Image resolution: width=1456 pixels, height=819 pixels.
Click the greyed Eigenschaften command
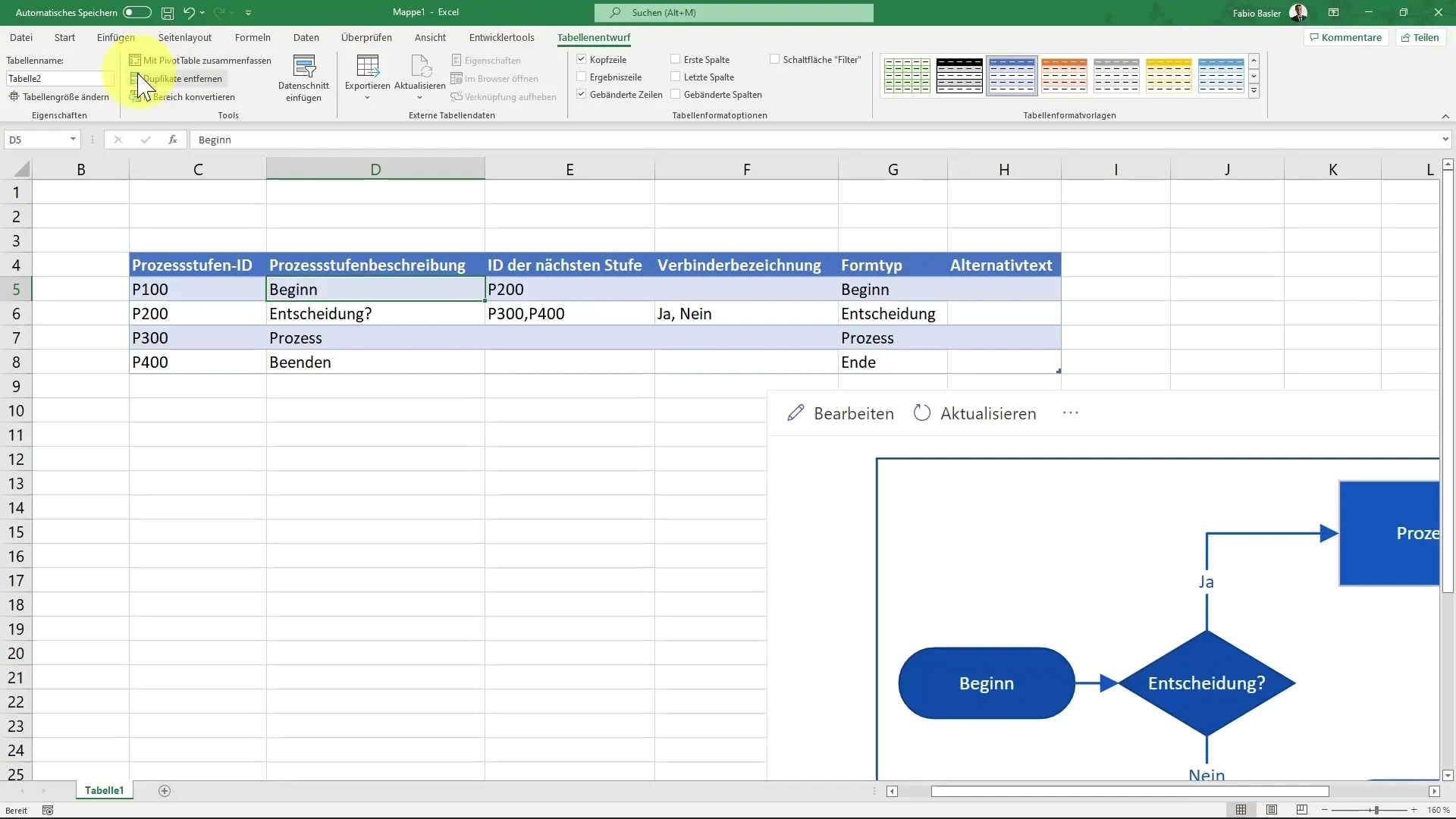point(486,60)
